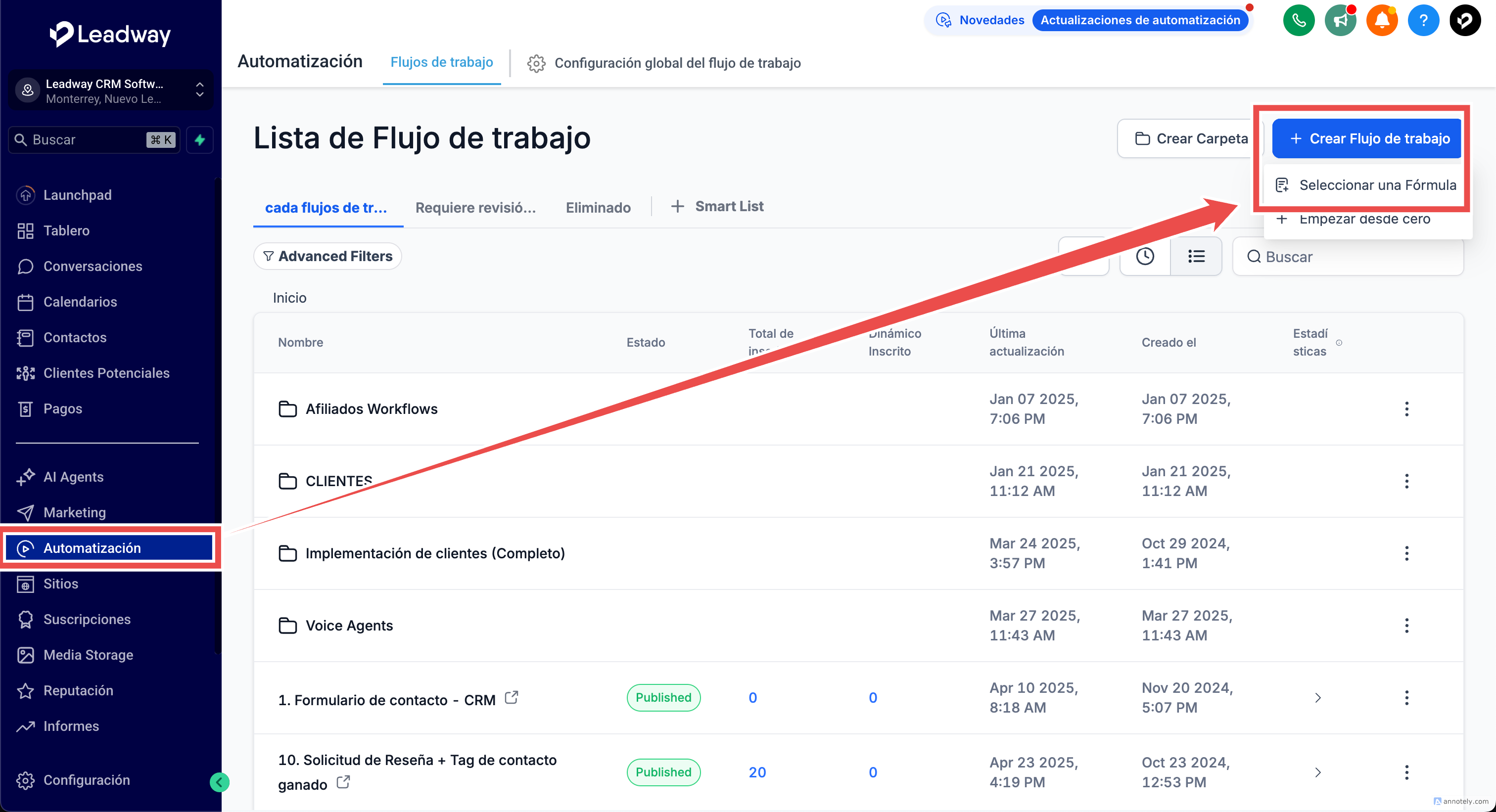Click the clock history icon
Screen dimensions: 1496x812
(x=1145, y=257)
